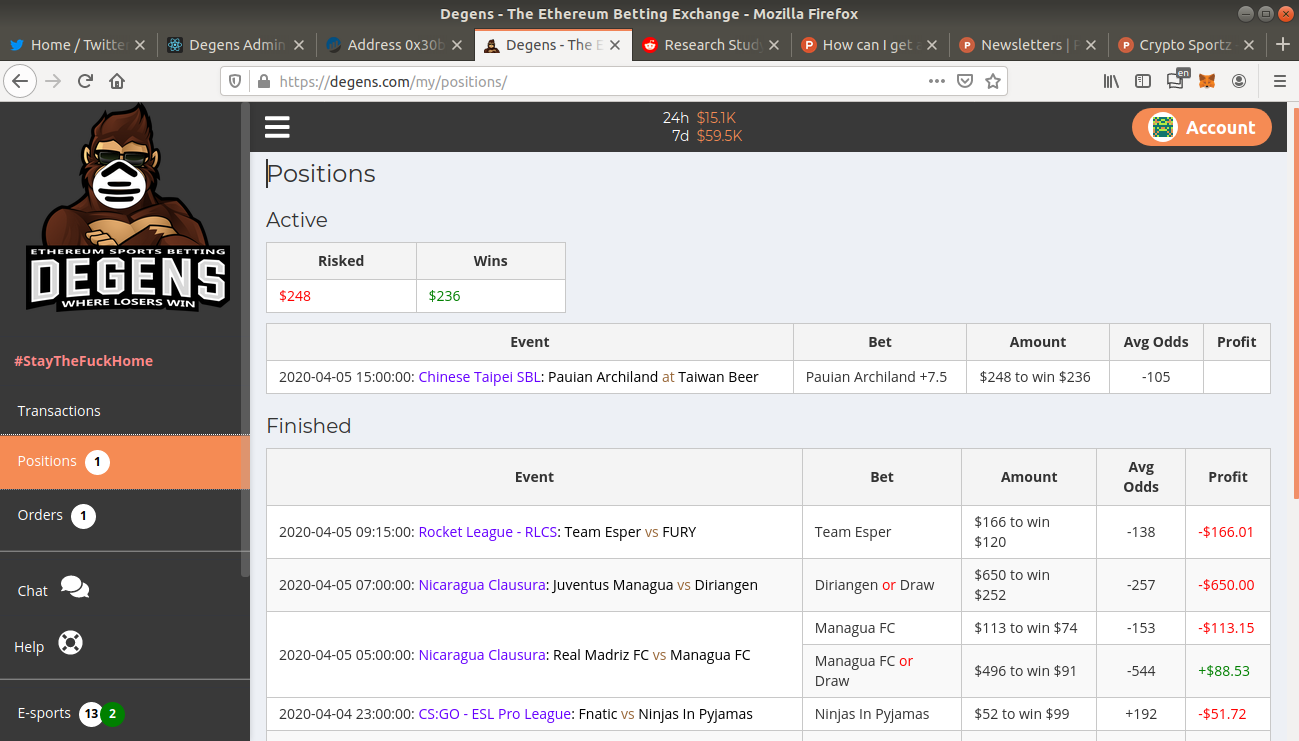Click the chat speech bubbles icon
This screenshot has width=1299, height=741.
pos(75,587)
